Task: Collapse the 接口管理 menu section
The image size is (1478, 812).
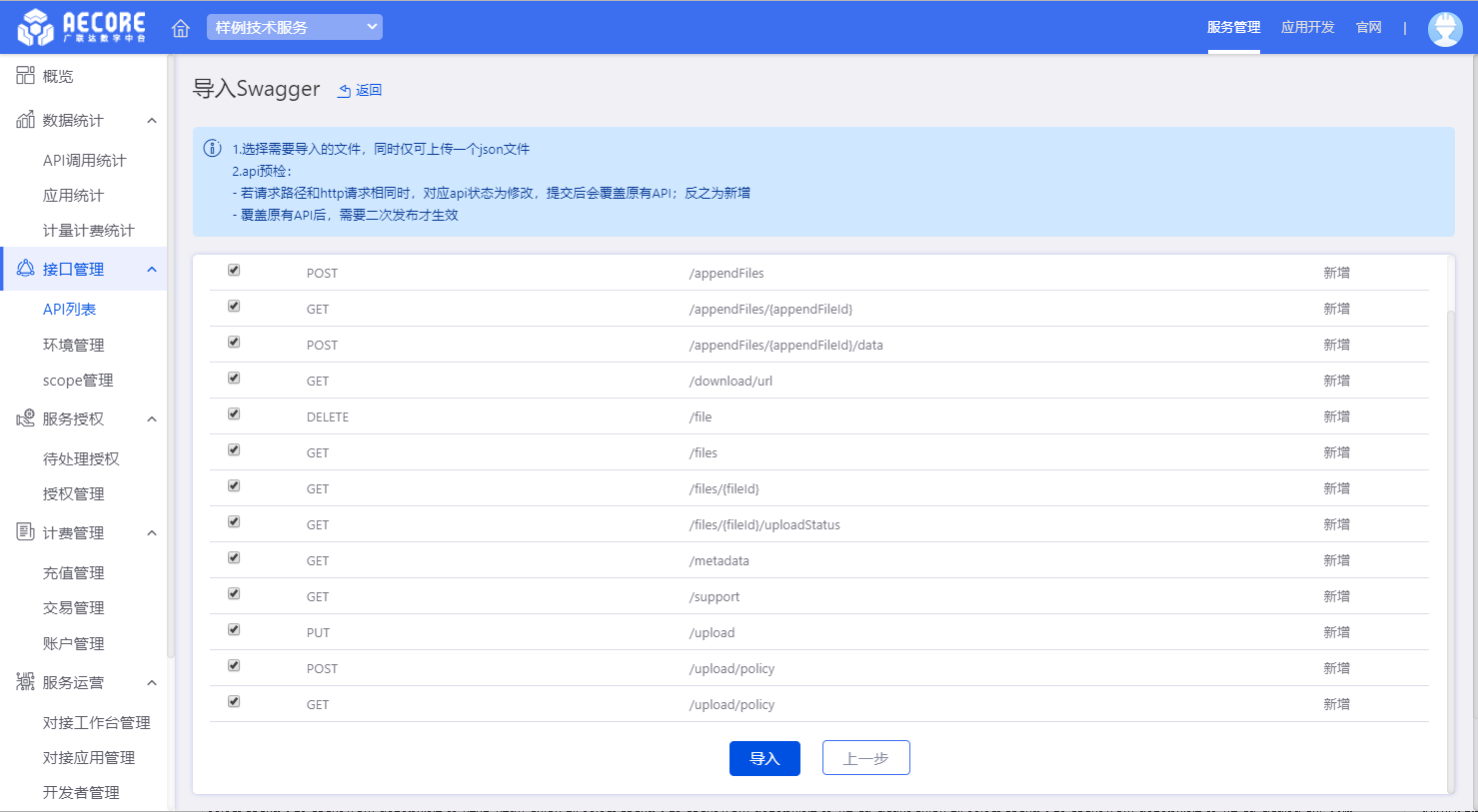Action: pos(152,270)
